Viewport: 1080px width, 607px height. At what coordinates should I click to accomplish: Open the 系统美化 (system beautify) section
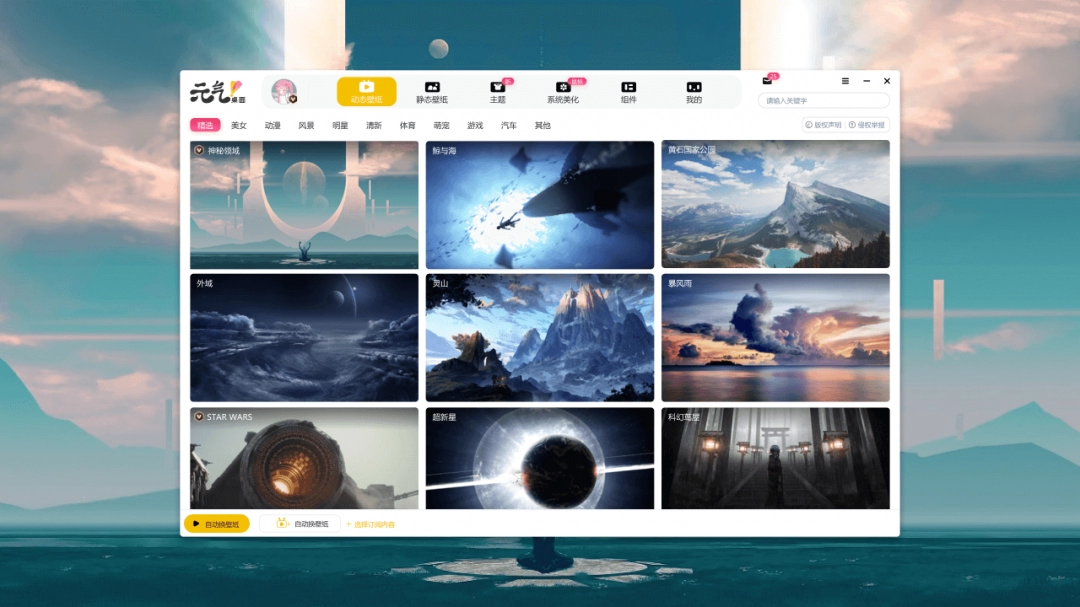click(563, 92)
